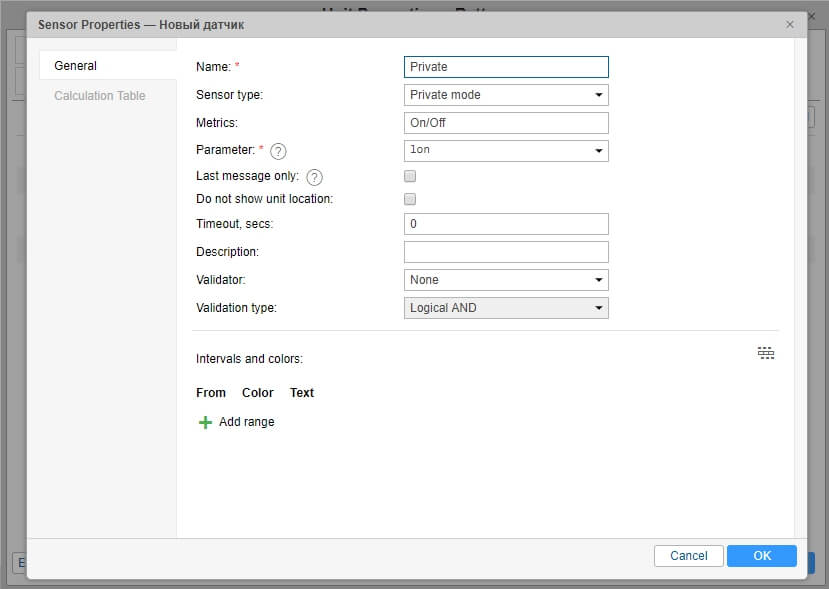Click the green plus Add range icon

pyautogui.click(x=205, y=422)
